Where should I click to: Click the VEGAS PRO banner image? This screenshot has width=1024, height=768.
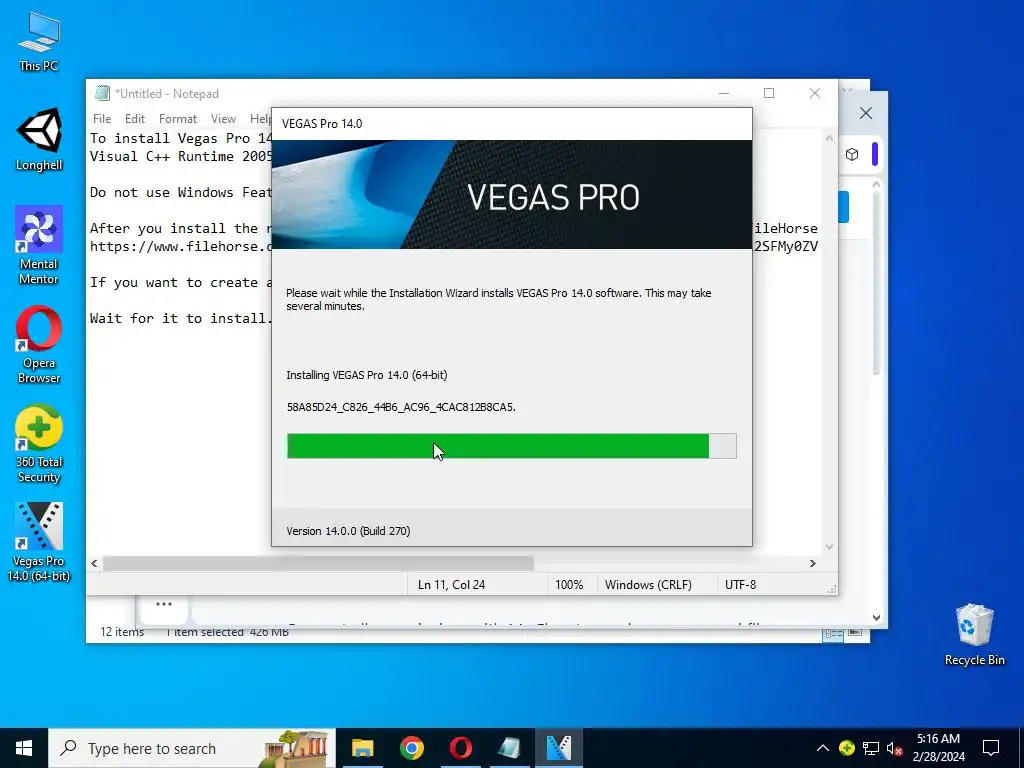(x=511, y=195)
